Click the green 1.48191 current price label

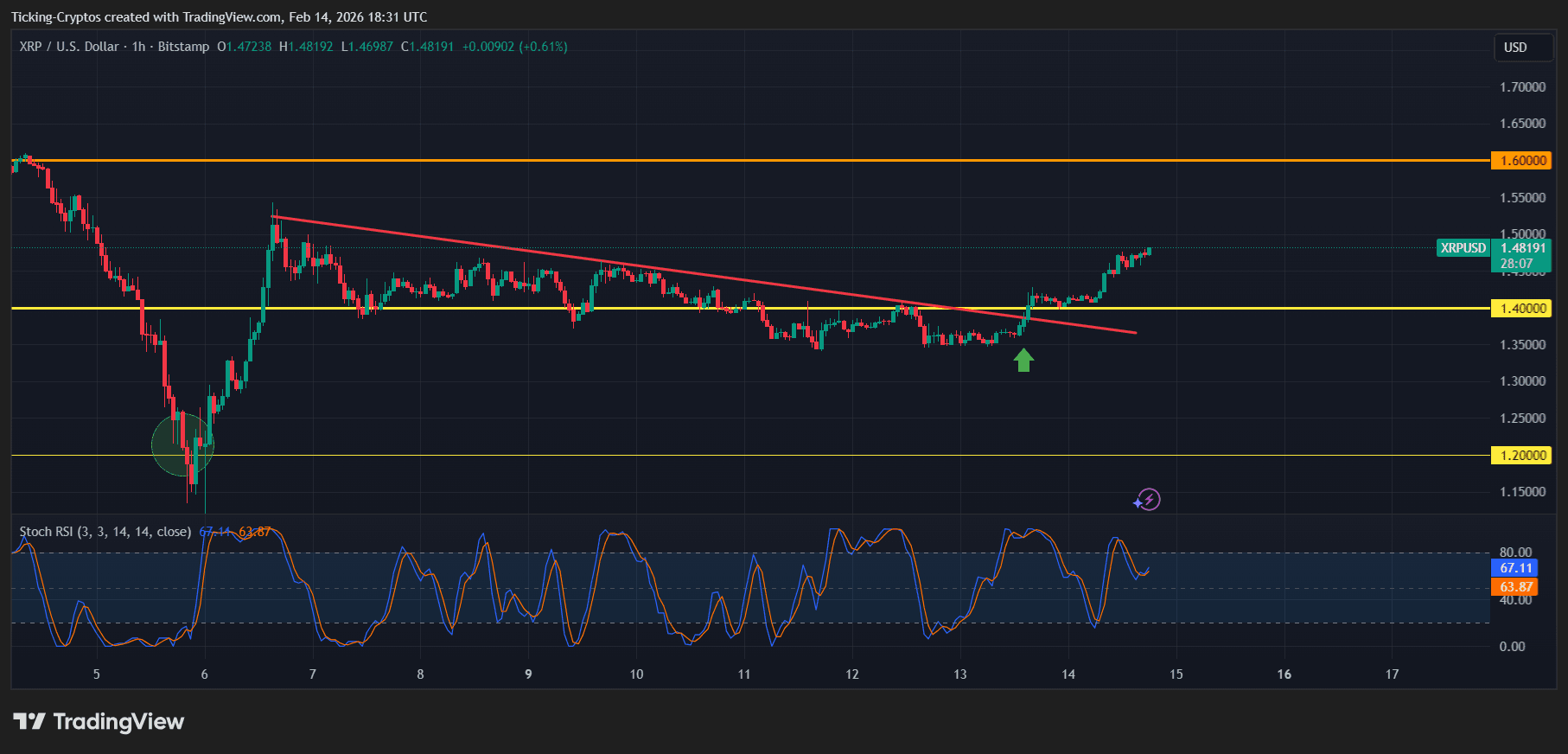pos(1521,248)
